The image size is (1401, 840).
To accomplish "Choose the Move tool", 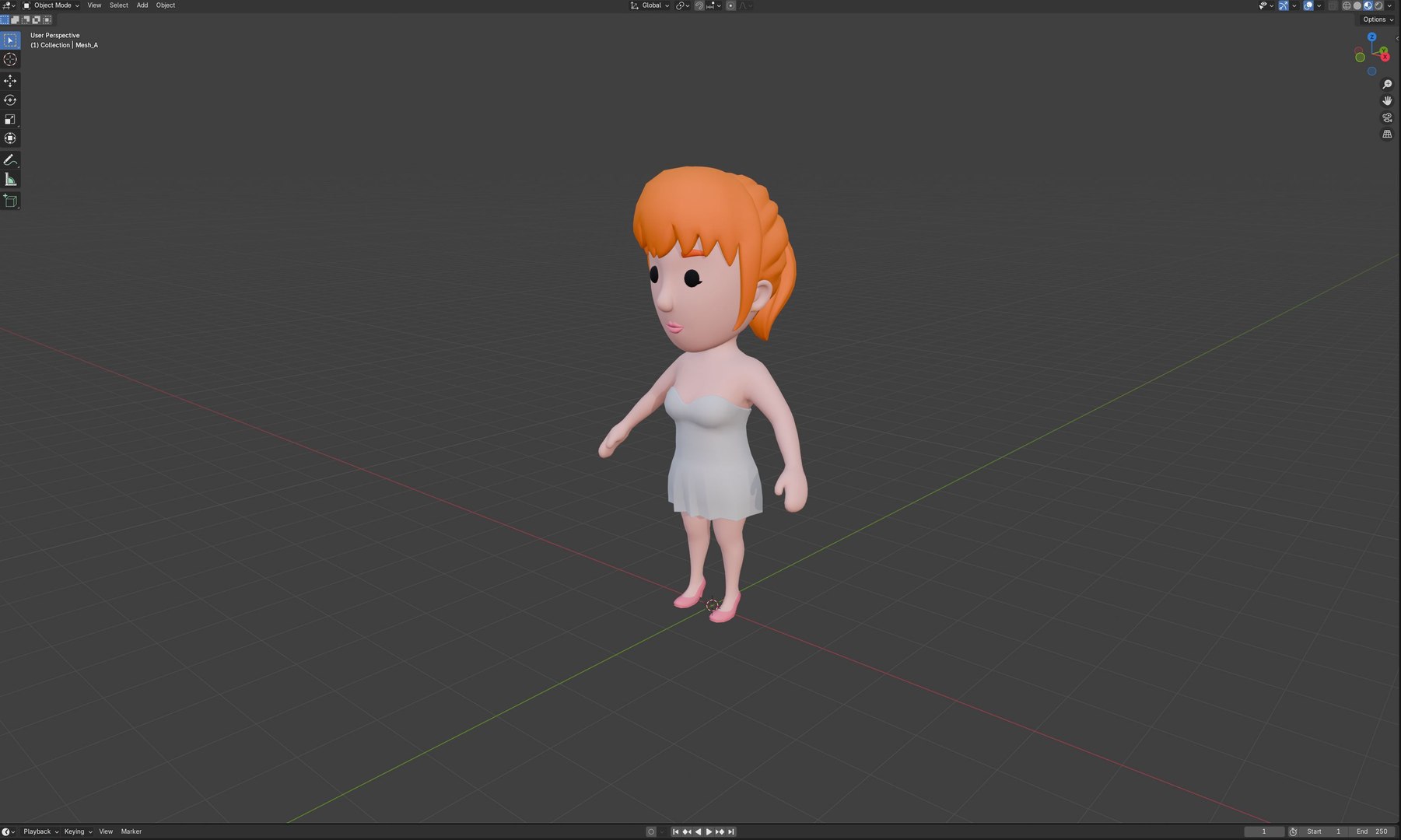I will pyautogui.click(x=10, y=81).
